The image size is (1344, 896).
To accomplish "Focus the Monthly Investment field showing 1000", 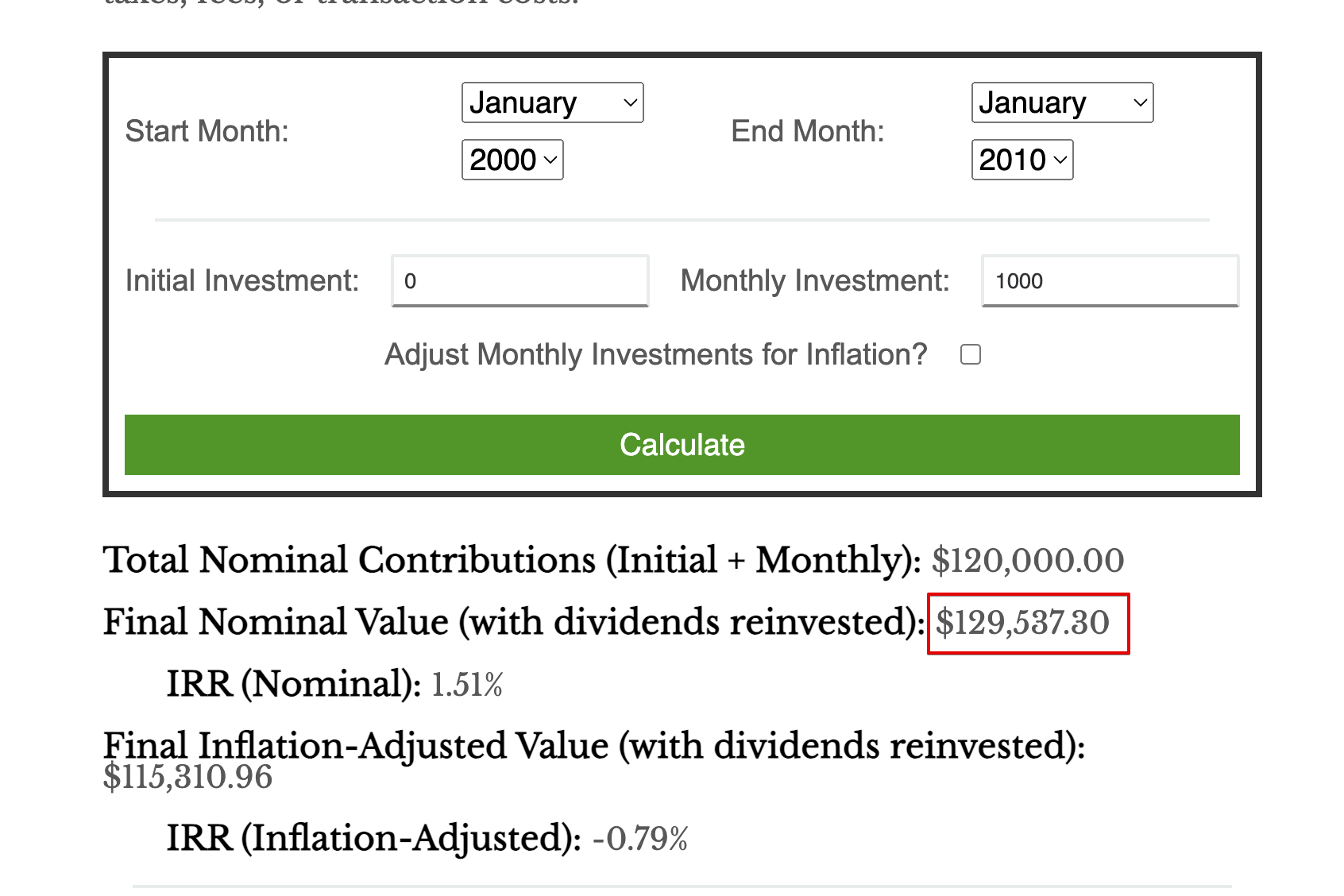I will (1110, 280).
